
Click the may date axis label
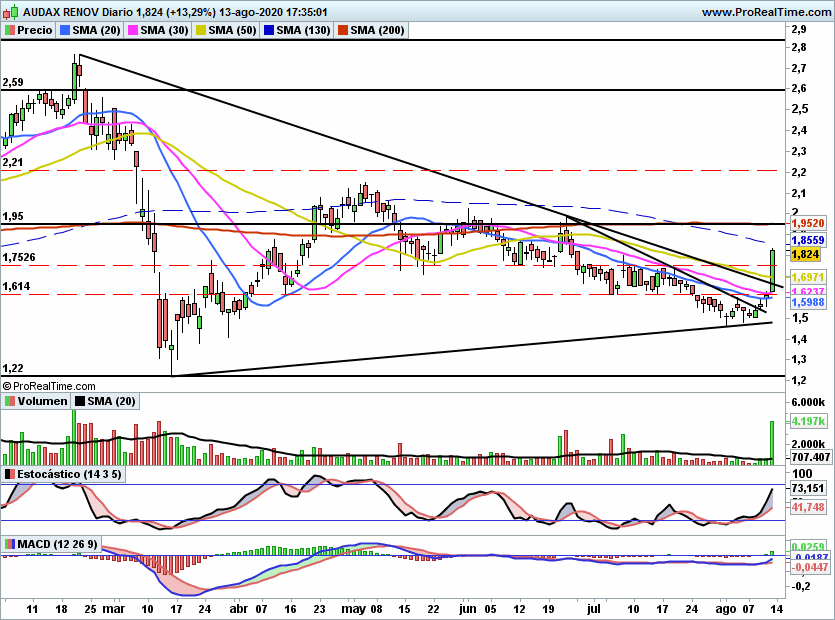coord(354,609)
